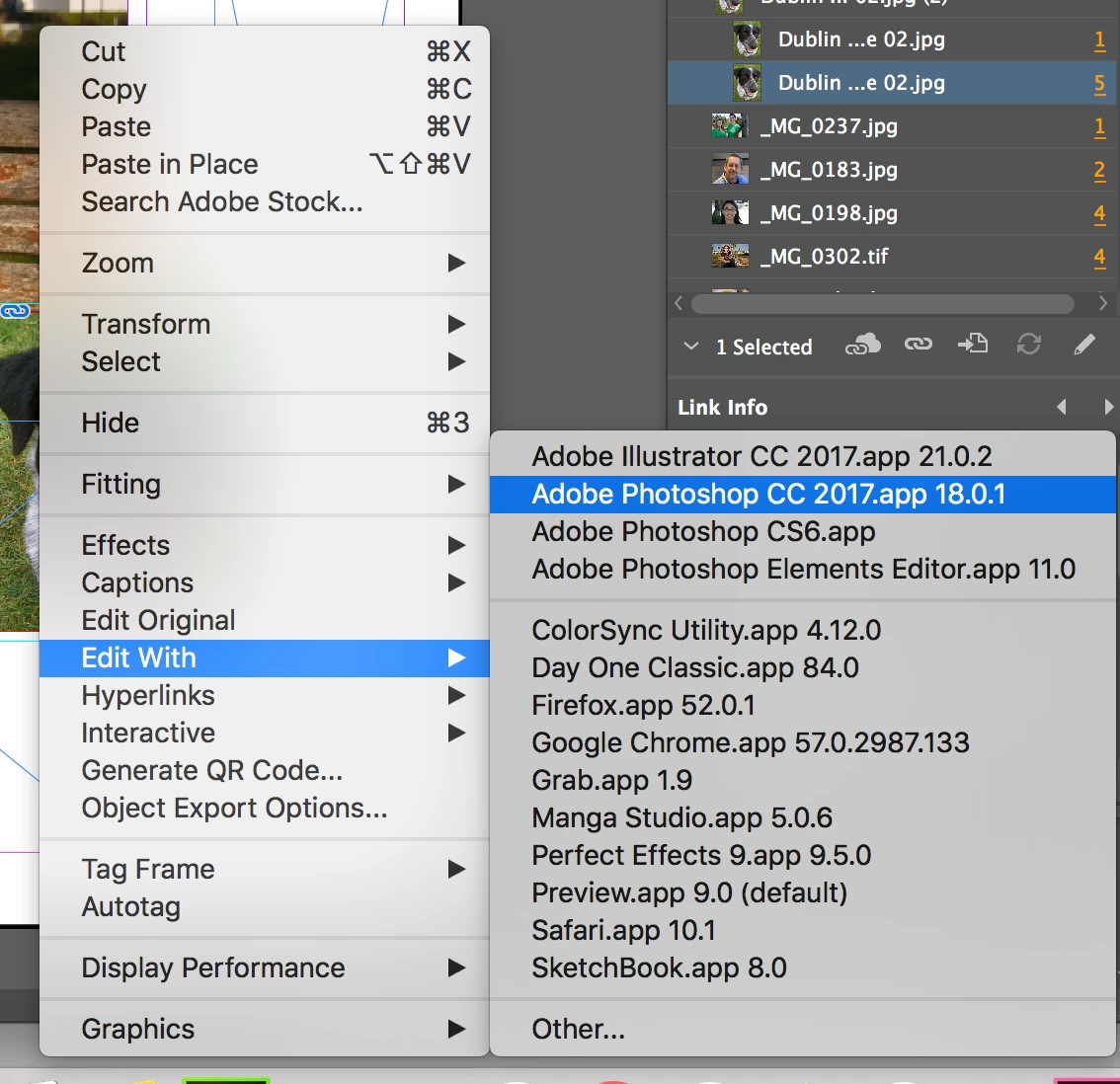
Task: Click the _MG_0183.jpg thumbnail
Action: (730, 170)
